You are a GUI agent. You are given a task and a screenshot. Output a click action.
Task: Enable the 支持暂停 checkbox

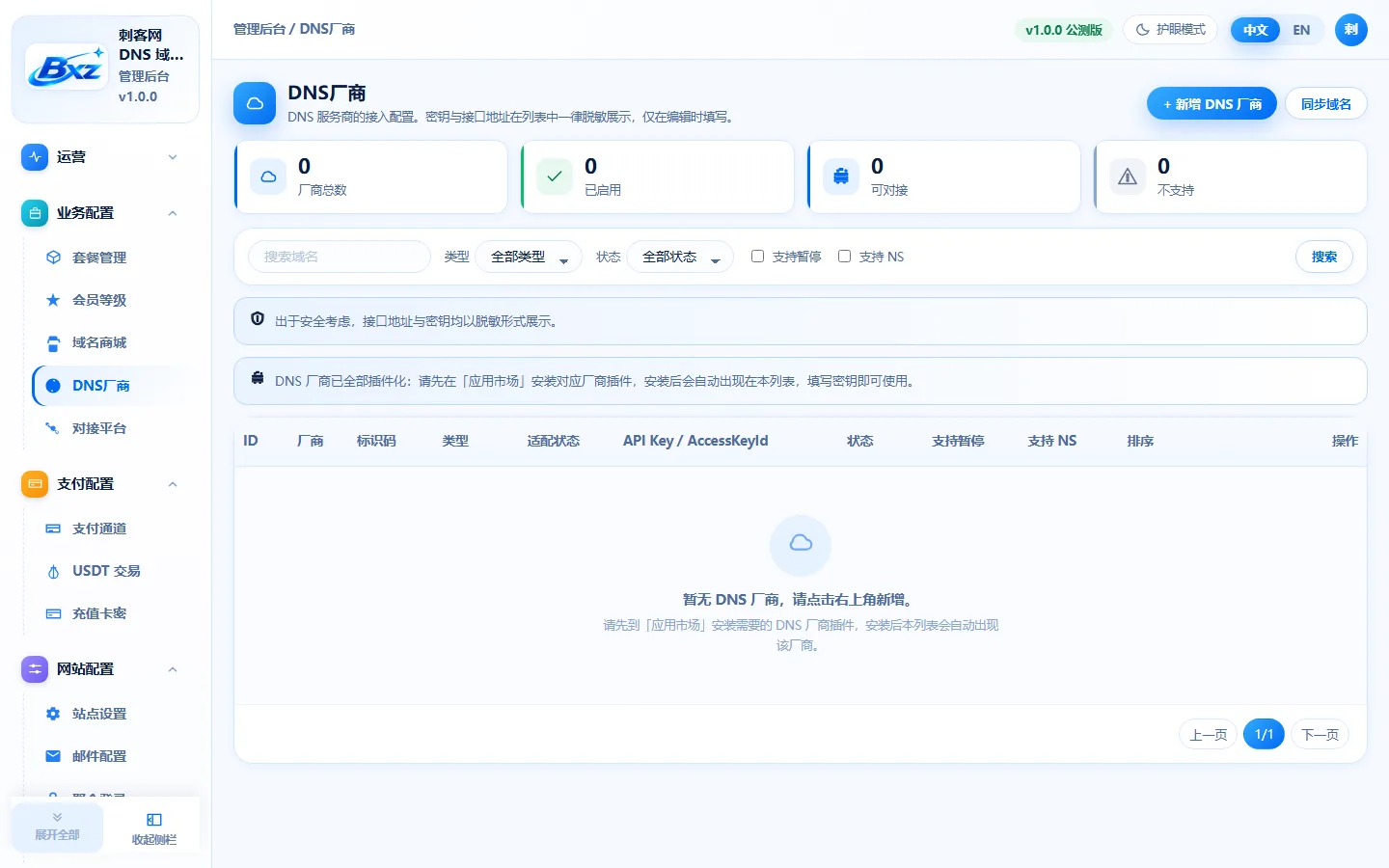(757, 257)
